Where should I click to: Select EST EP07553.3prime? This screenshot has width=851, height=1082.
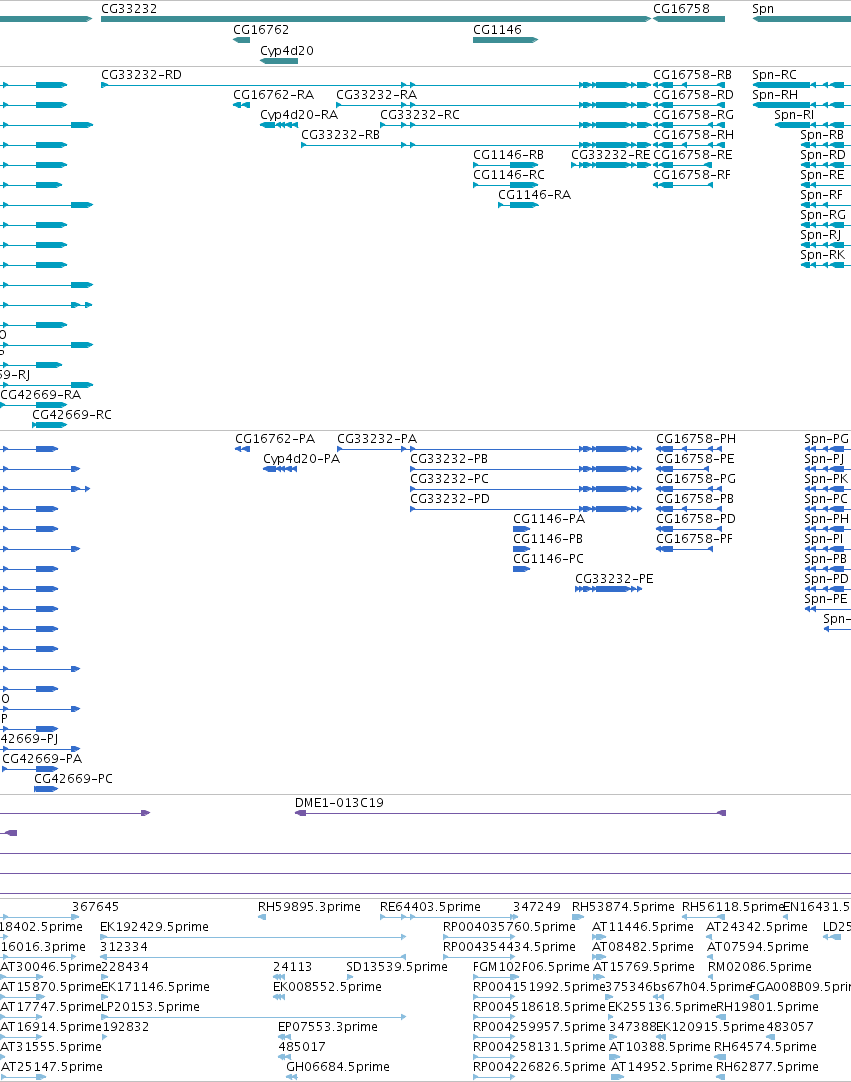328,1027
